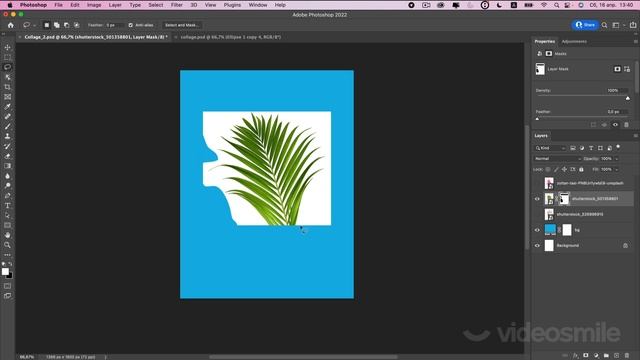Open the layer Fill dropdown arrow

[616, 169]
